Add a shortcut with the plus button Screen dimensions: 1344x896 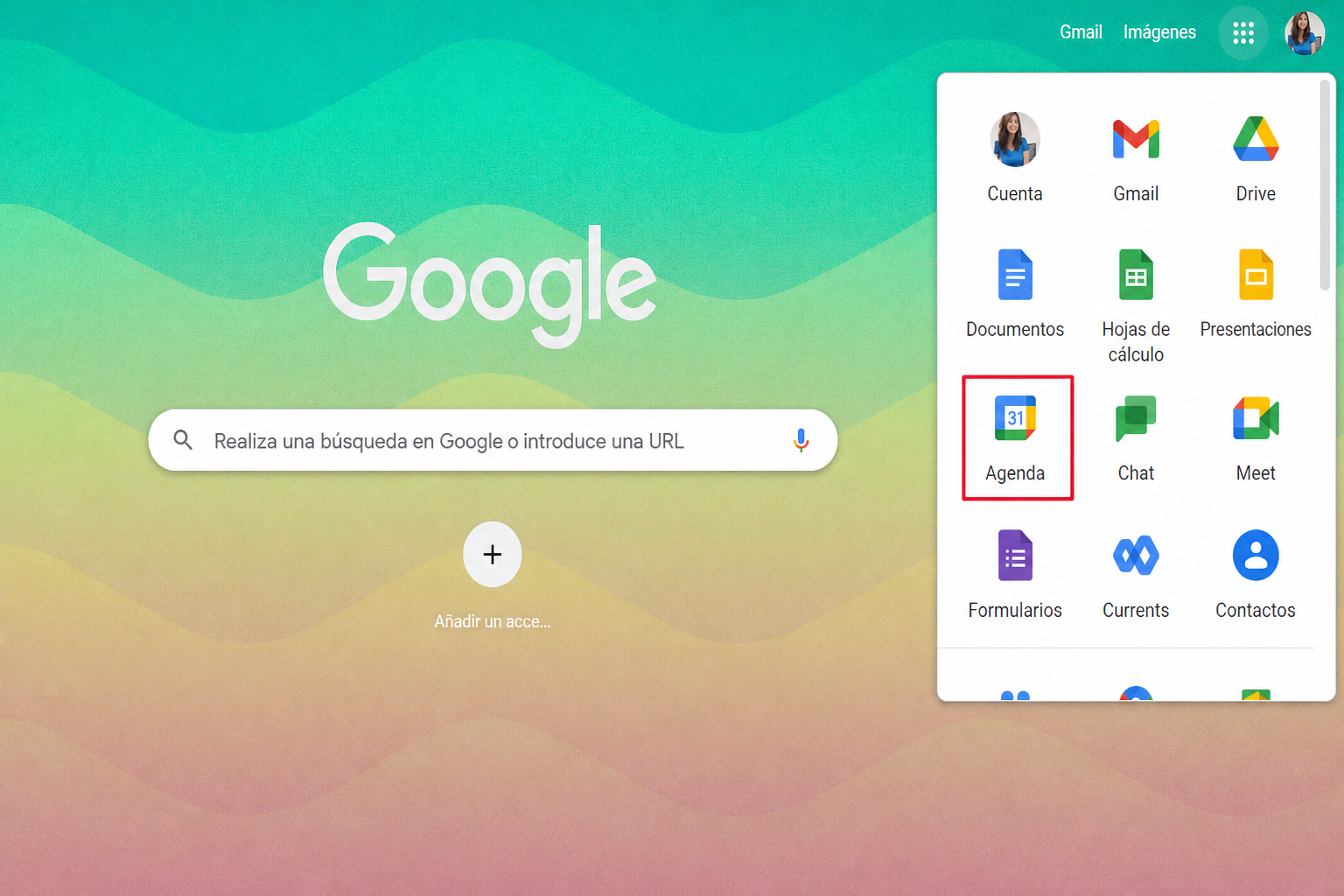pos(493,554)
